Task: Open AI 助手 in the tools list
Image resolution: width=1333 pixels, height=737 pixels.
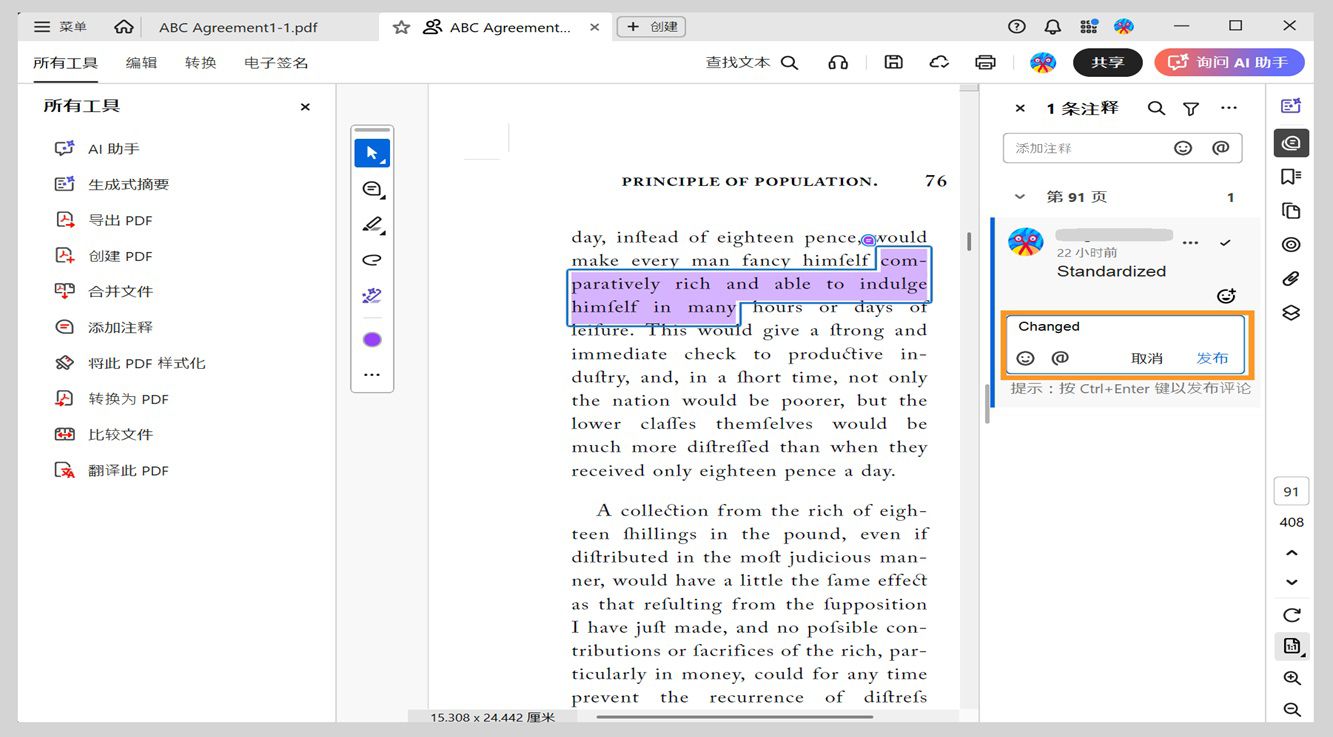Action: coord(98,148)
